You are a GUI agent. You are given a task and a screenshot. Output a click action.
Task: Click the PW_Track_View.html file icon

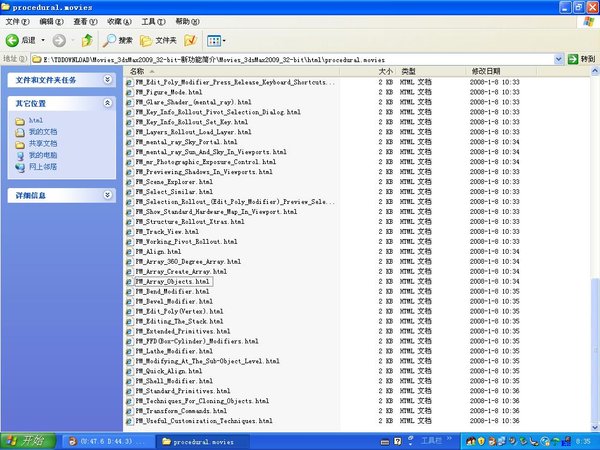tap(129, 231)
